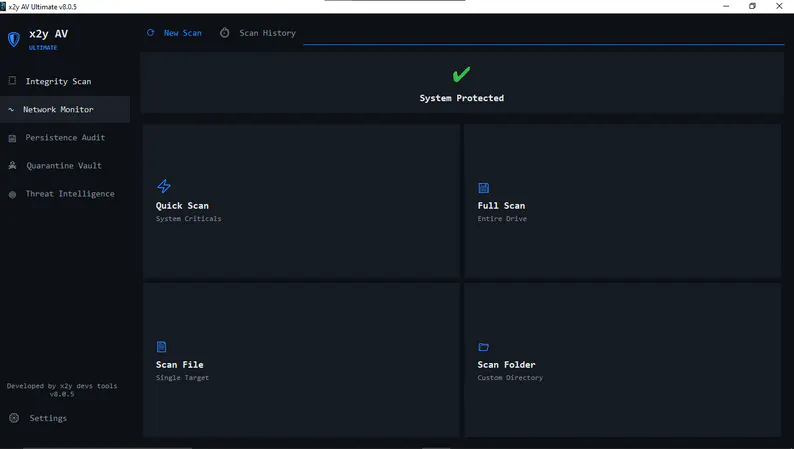This screenshot has height=449, width=794.
Task: Click the Entire Drive subtitle
Action: pyautogui.click(x=502, y=219)
